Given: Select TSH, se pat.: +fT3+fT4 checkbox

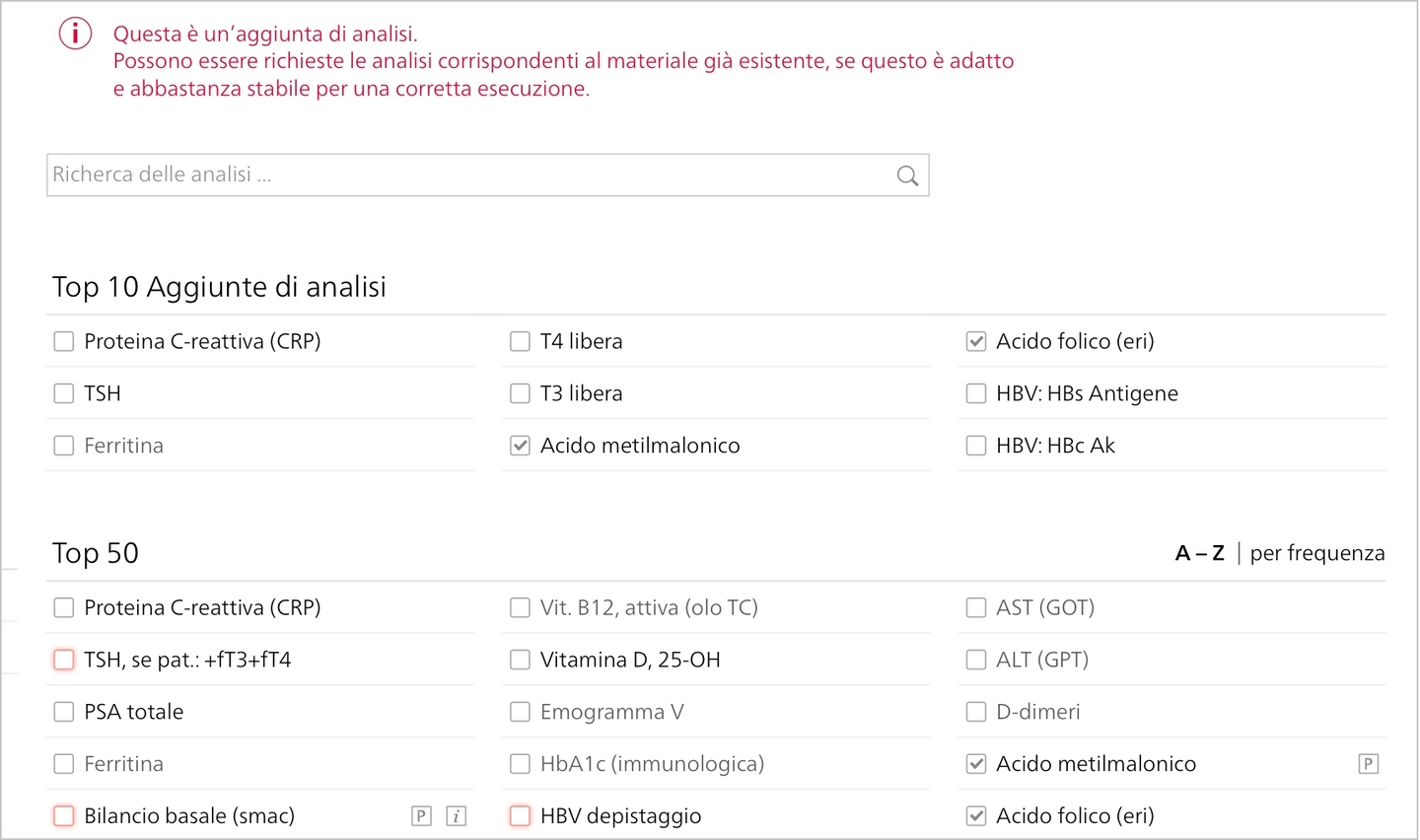Looking at the screenshot, I should click(64, 660).
